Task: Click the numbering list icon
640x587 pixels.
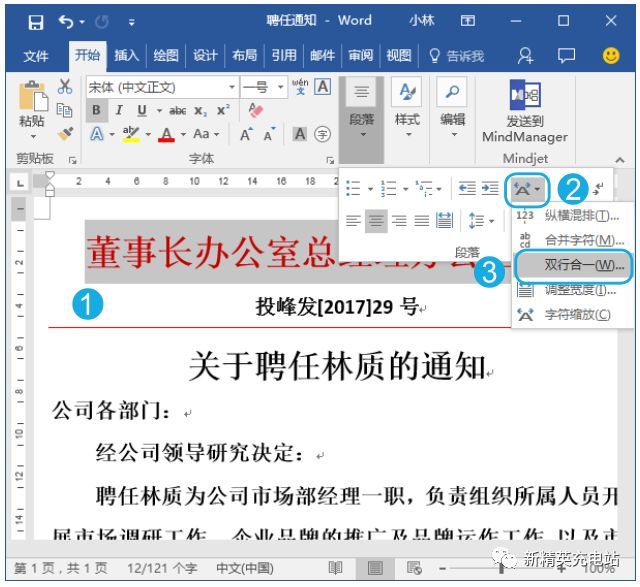Action: [388, 189]
